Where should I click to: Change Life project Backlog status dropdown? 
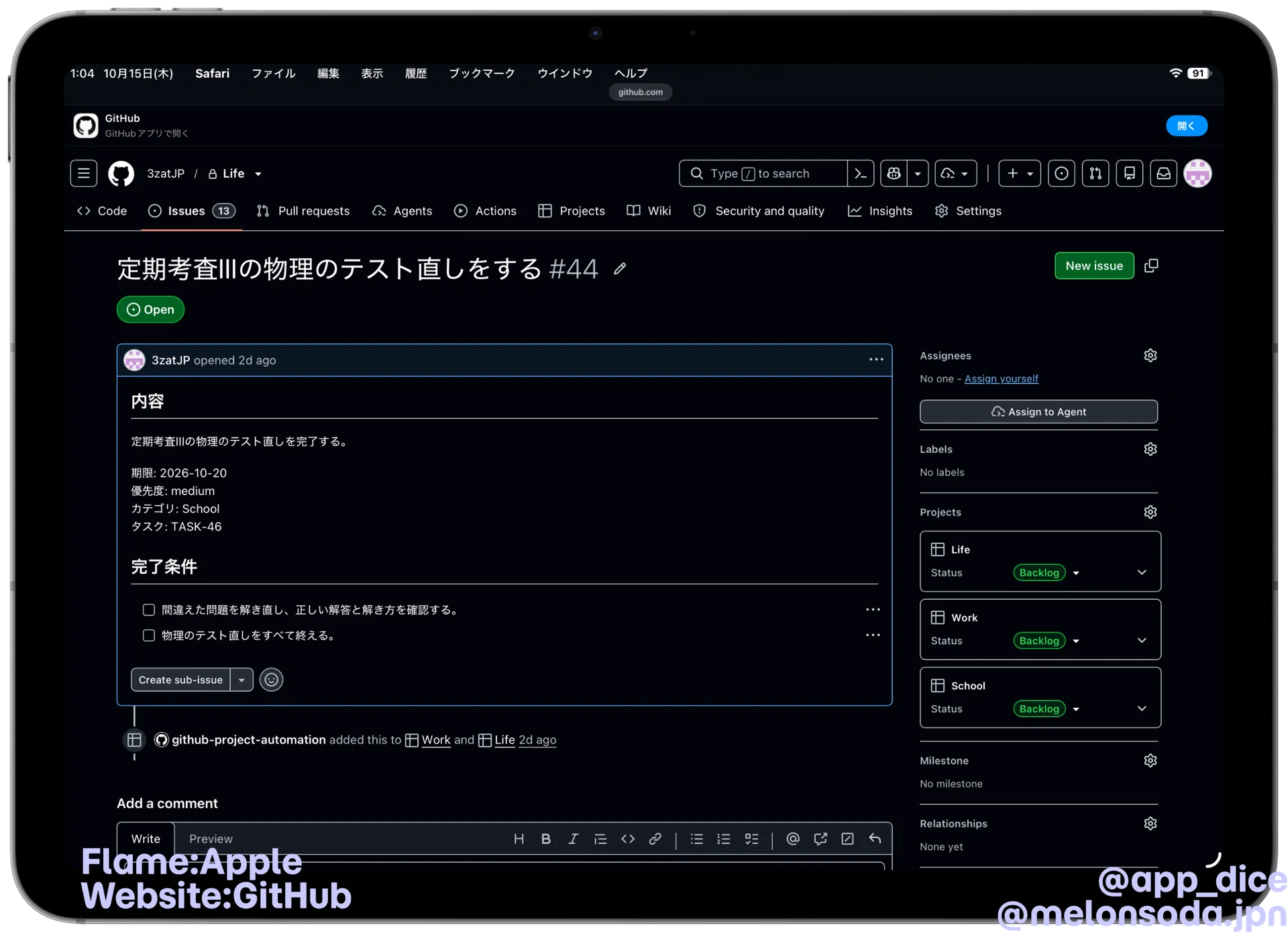(x=1046, y=572)
